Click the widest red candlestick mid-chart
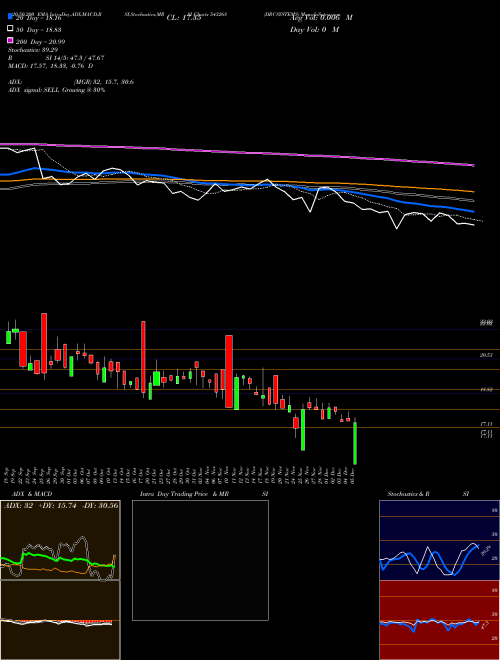500x660 pixels. tap(229, 371)
